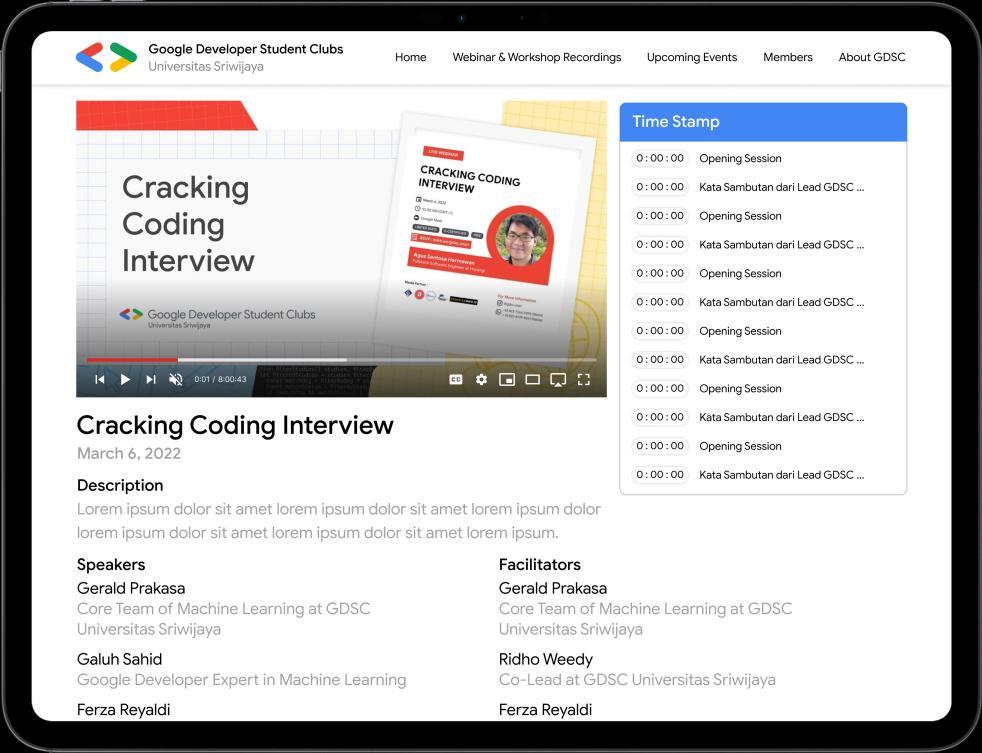Navigate to the Members page
Image resolution: width=982 pixels, height=753 pixels.
click(x=788, y=57)
